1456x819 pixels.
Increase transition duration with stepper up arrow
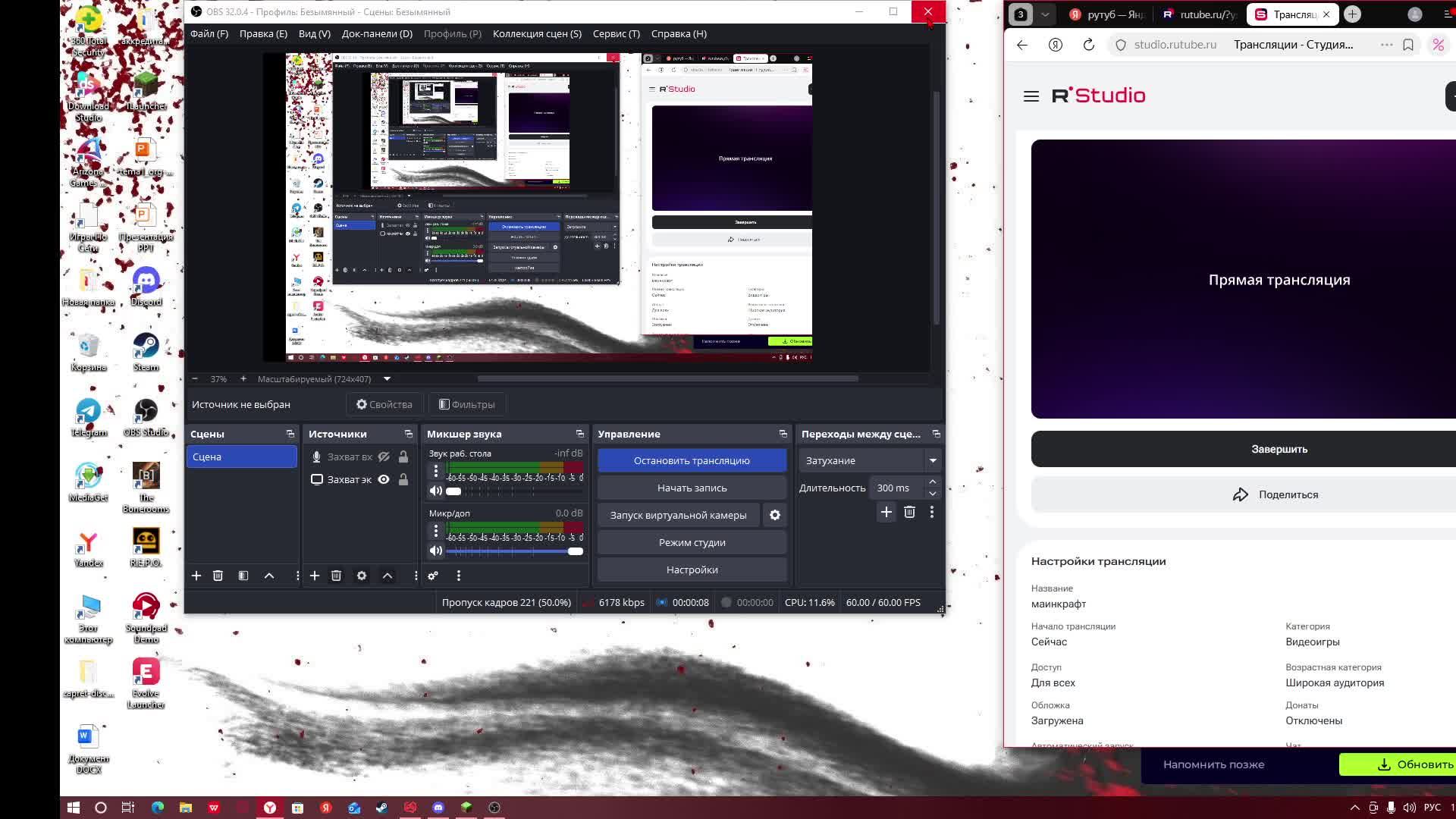point(933,482)
